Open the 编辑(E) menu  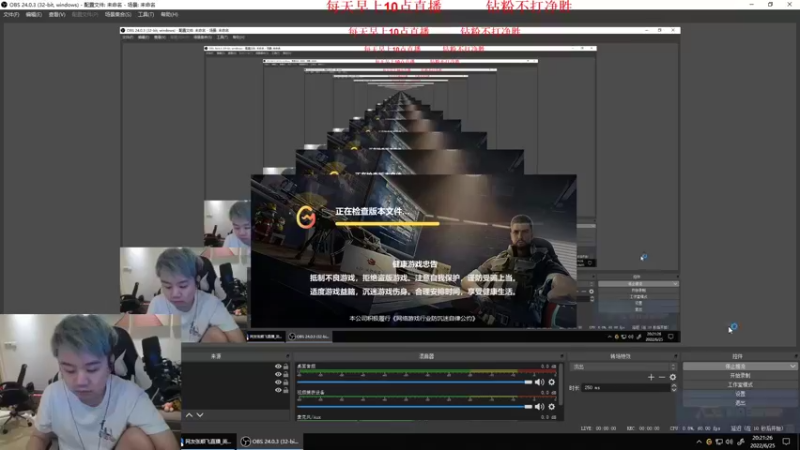(34, 14)
